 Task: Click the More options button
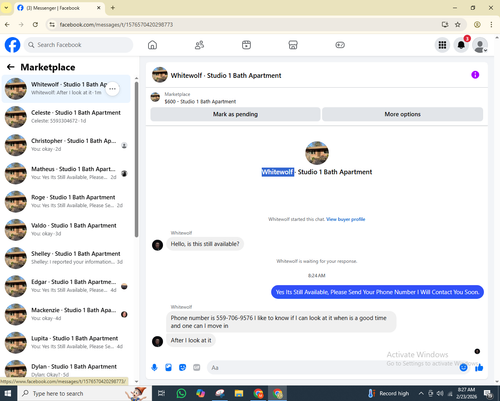point(402,114)
